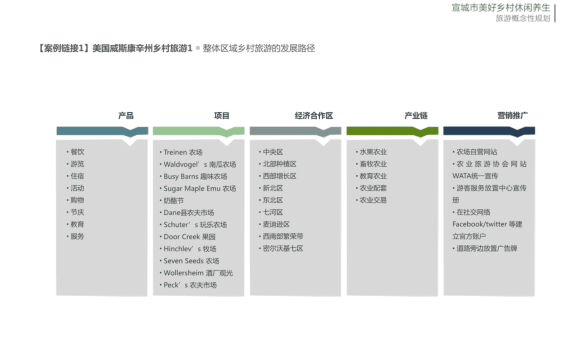570x360 pixels.
Task: Click the Facebook/twitter 等建 line
Action: click(x=487, y=224)
